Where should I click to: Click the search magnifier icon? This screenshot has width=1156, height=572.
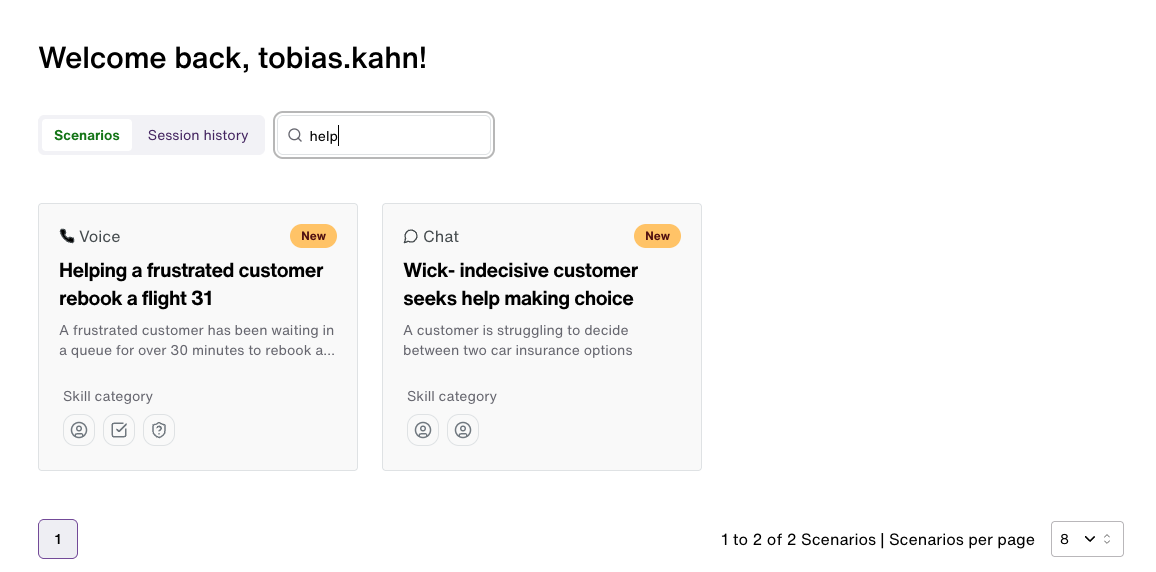coord(295,136)
